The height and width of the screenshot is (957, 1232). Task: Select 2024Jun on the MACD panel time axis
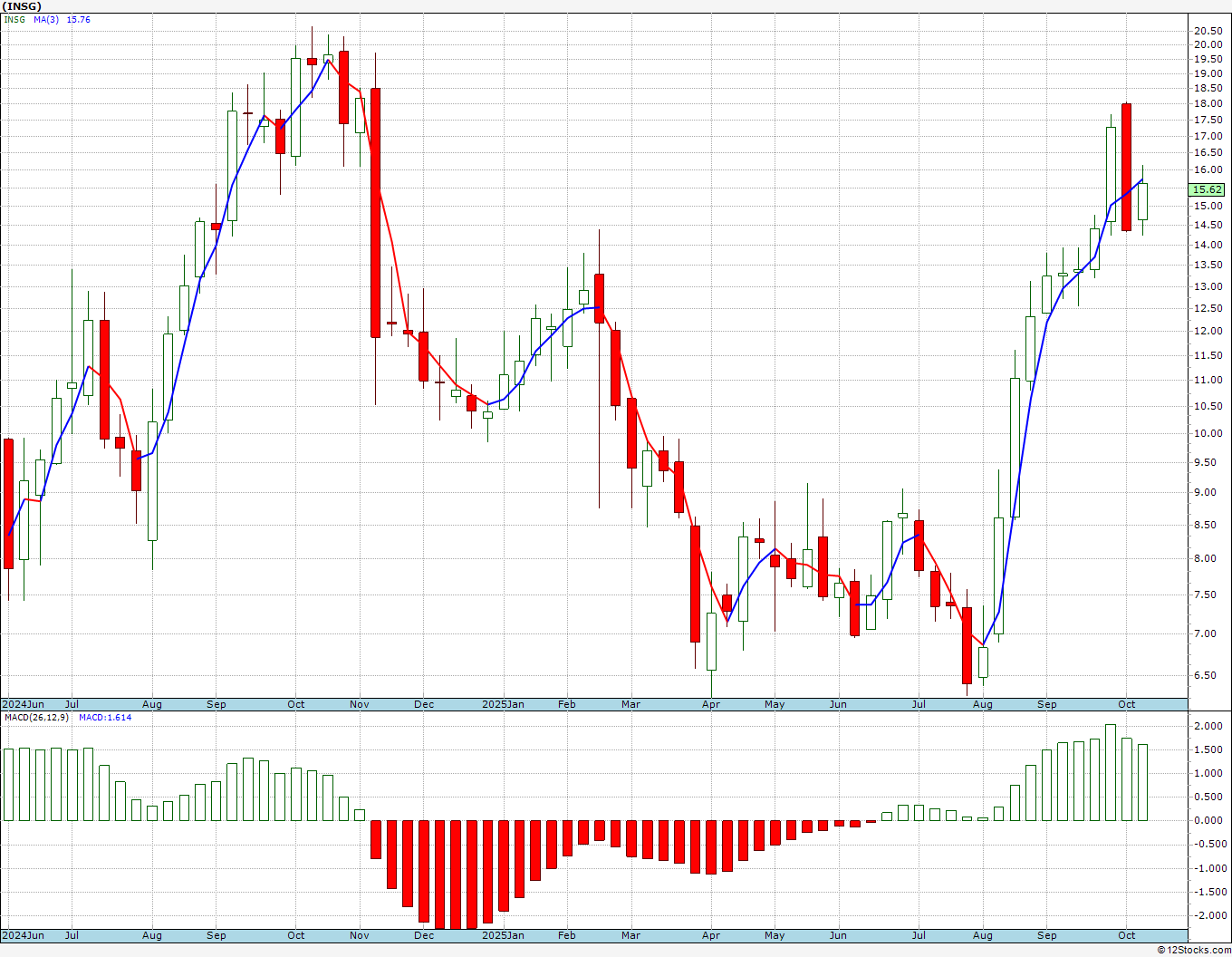point(23,935)
